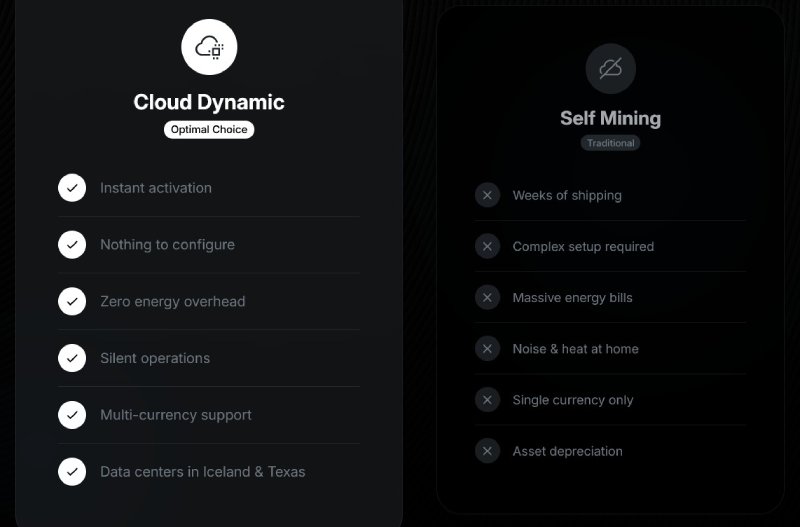Click the checkmark next to Nothing to configure
The image size is (800, 527).
[x=72, y=244]
